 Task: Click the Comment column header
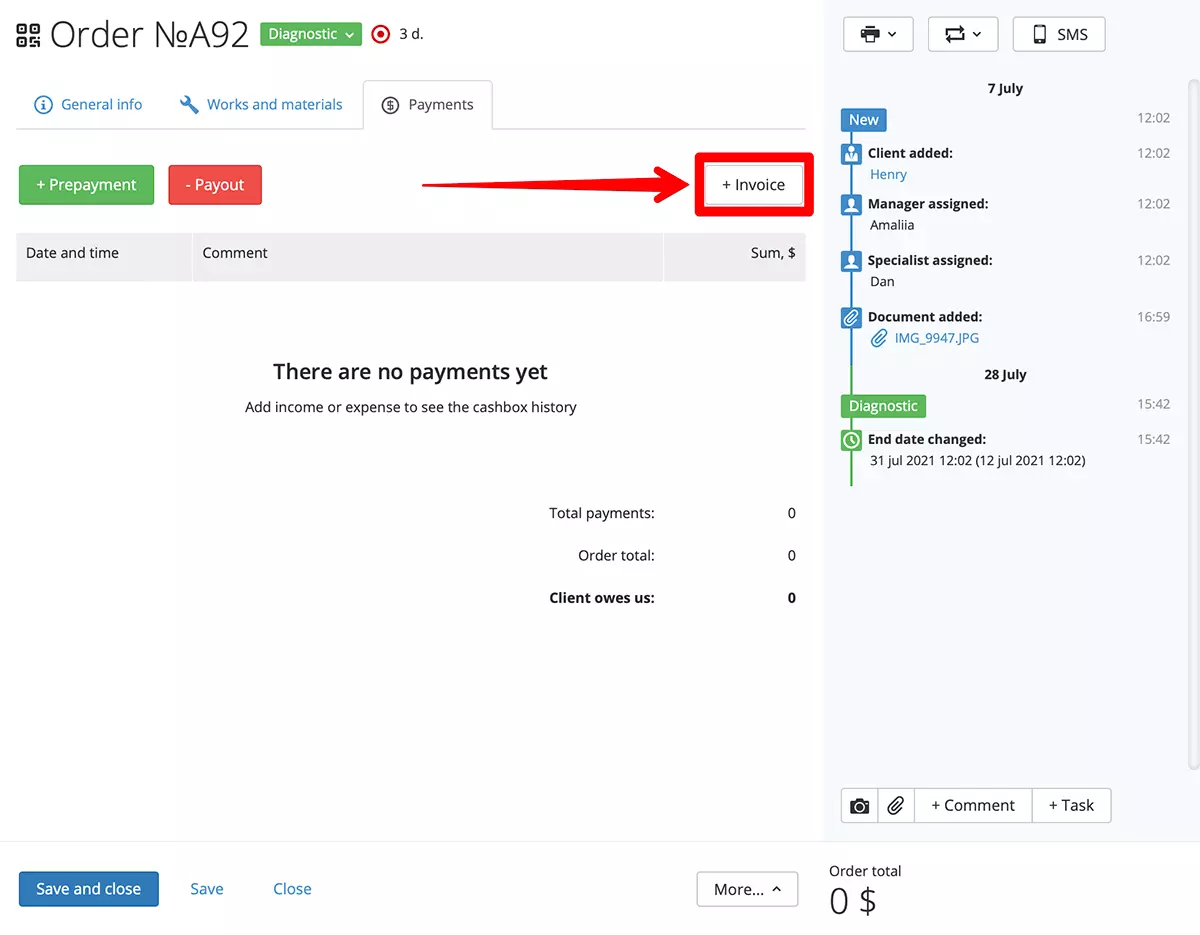428,257
